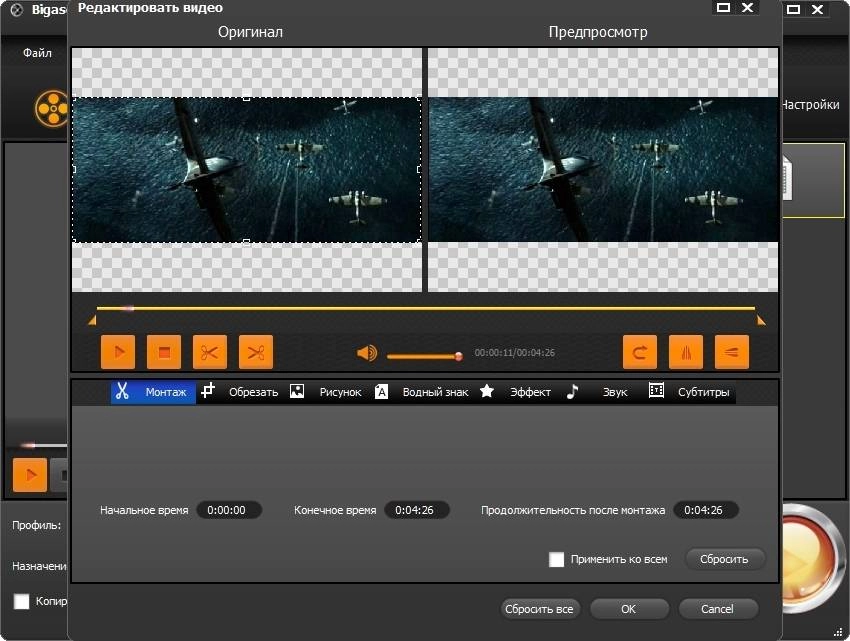The image size is (850, 641).
Task: Click the rotate video button
Action: (x=640, y=352)
